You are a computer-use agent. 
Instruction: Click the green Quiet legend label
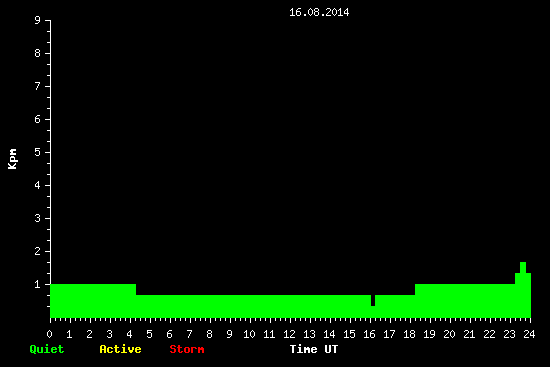(x=47, y=349)
